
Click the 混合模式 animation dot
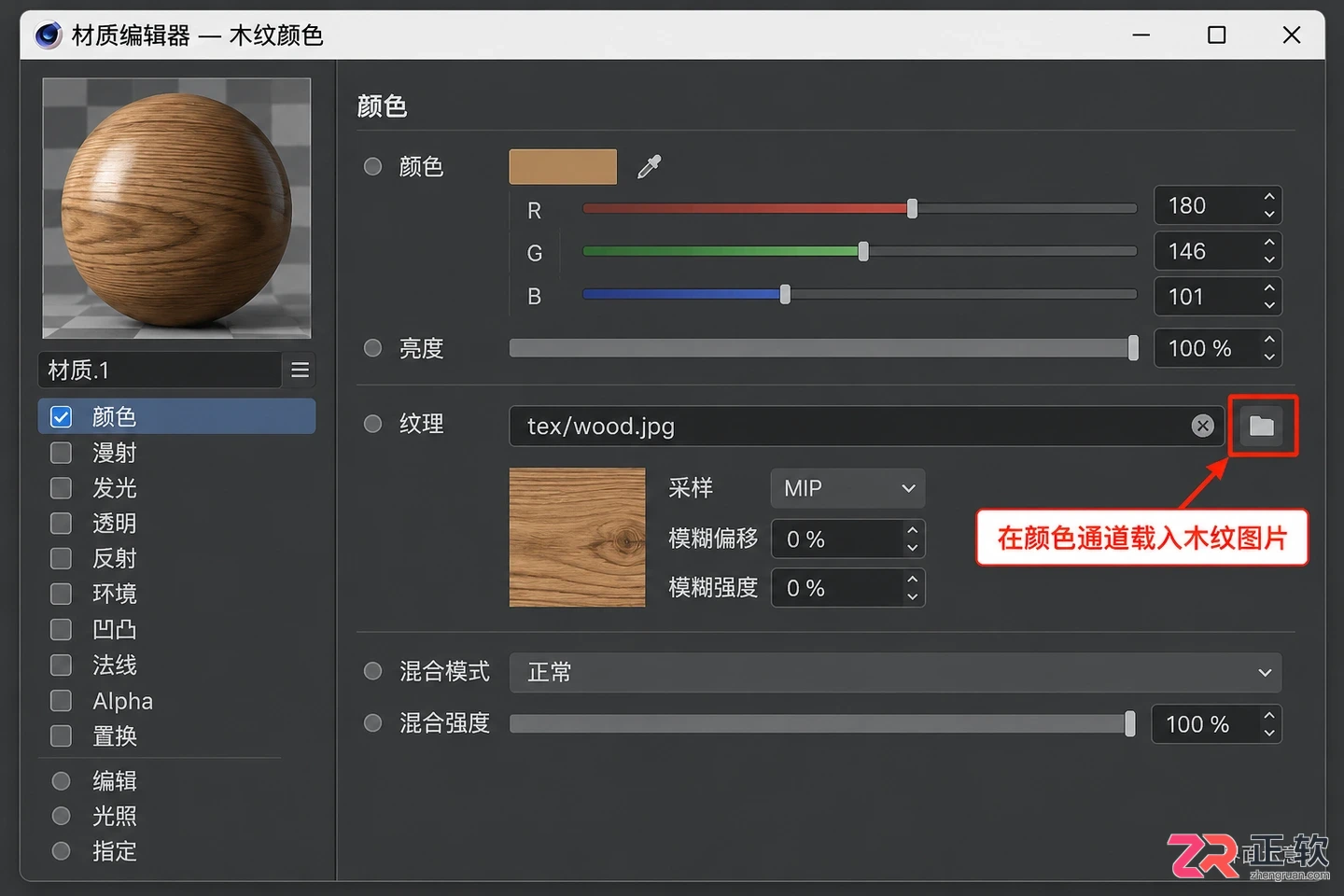[x=372, y=671]
